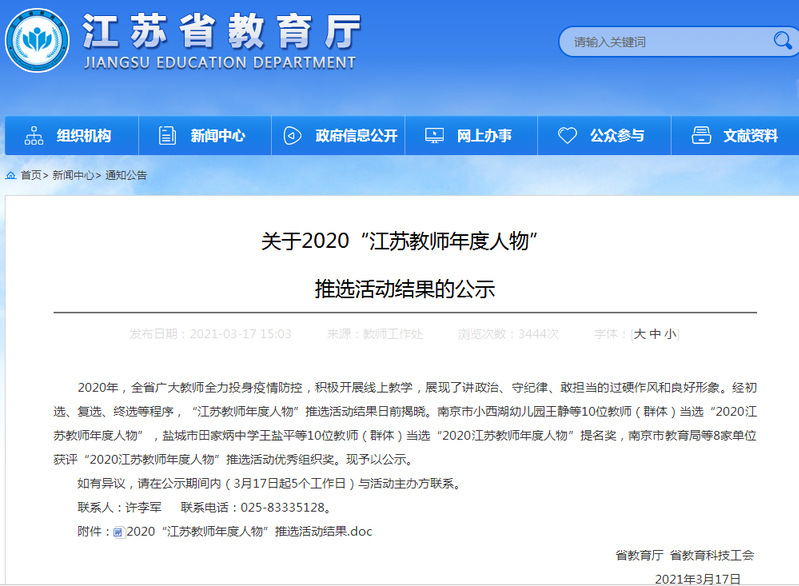
Task: Click the 政府信息公开 icon
Action: pyautogui.click(x=292, y=136)
